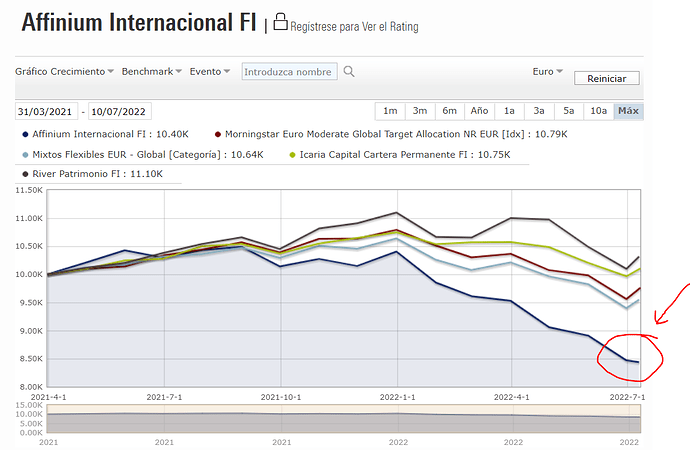
Task: Expand the Benchmark dropdown
Action: (151, 72)
